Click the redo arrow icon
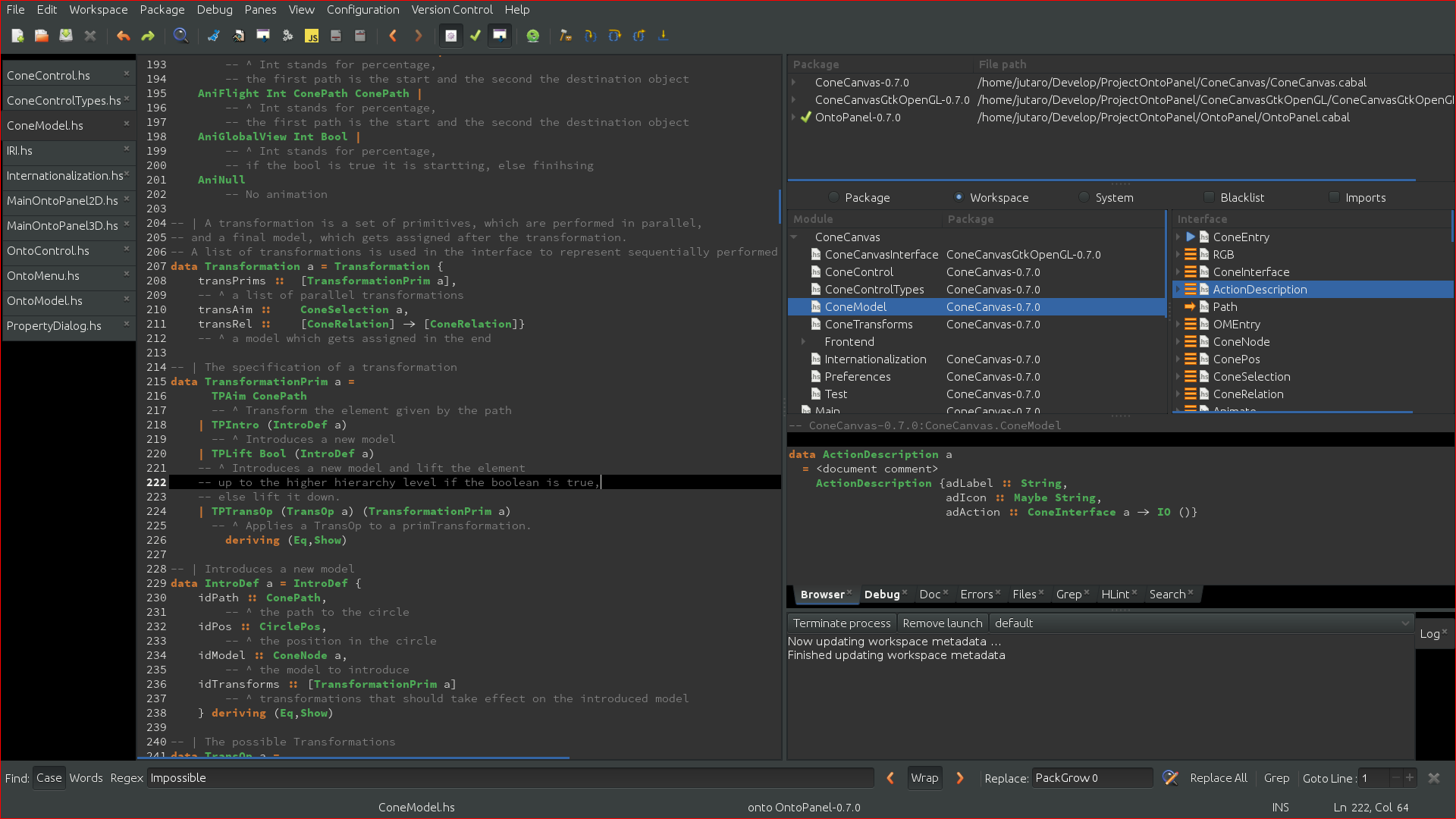The width and height of the screenshot is (1456, 819). click(x=148, y=36)
